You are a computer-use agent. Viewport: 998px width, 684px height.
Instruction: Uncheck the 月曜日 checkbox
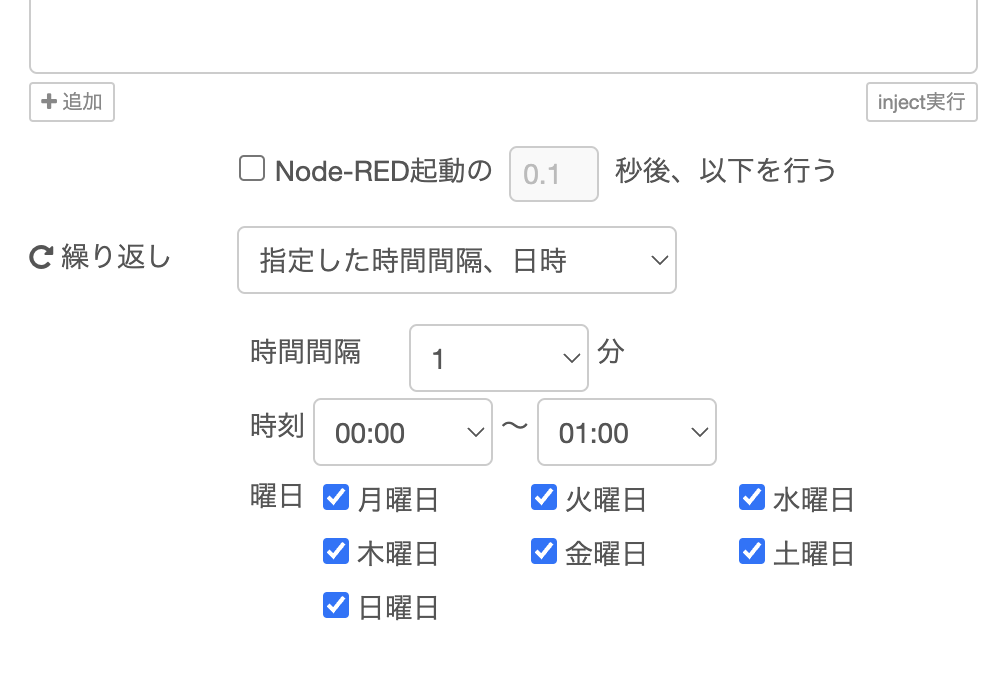[x=336, y=497]
